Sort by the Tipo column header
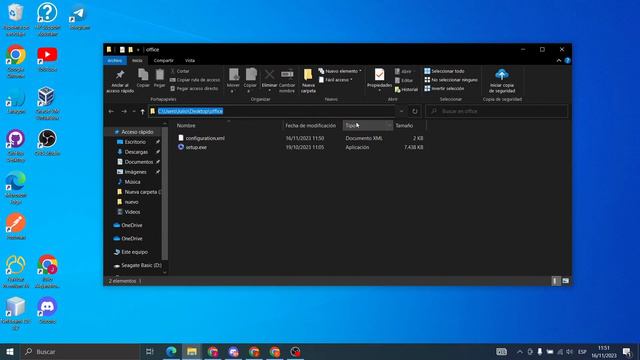This screenshot has width=640, height=360. pyautogui.click(x=368, y=126)
